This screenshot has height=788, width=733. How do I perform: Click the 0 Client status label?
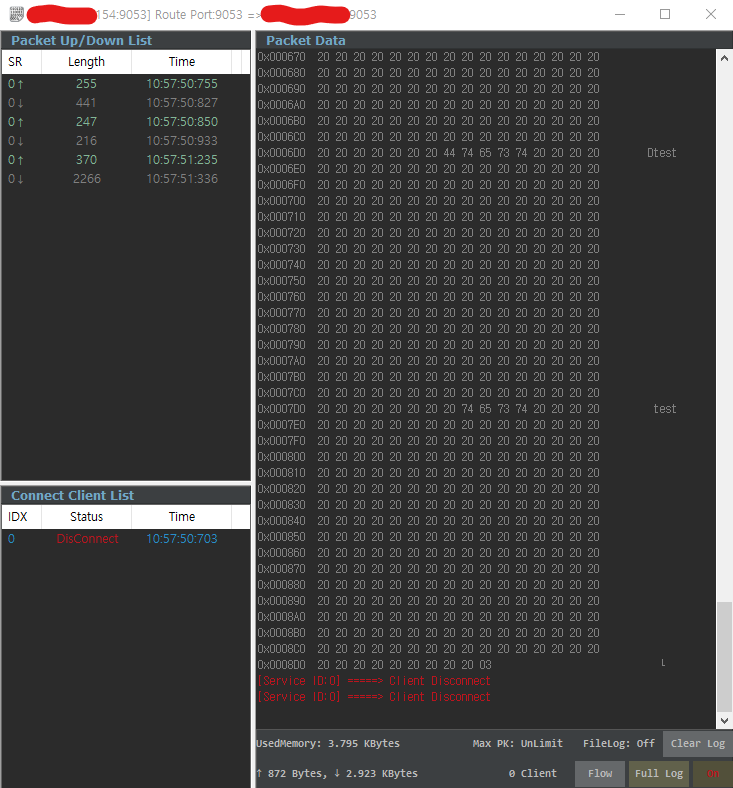533,773
